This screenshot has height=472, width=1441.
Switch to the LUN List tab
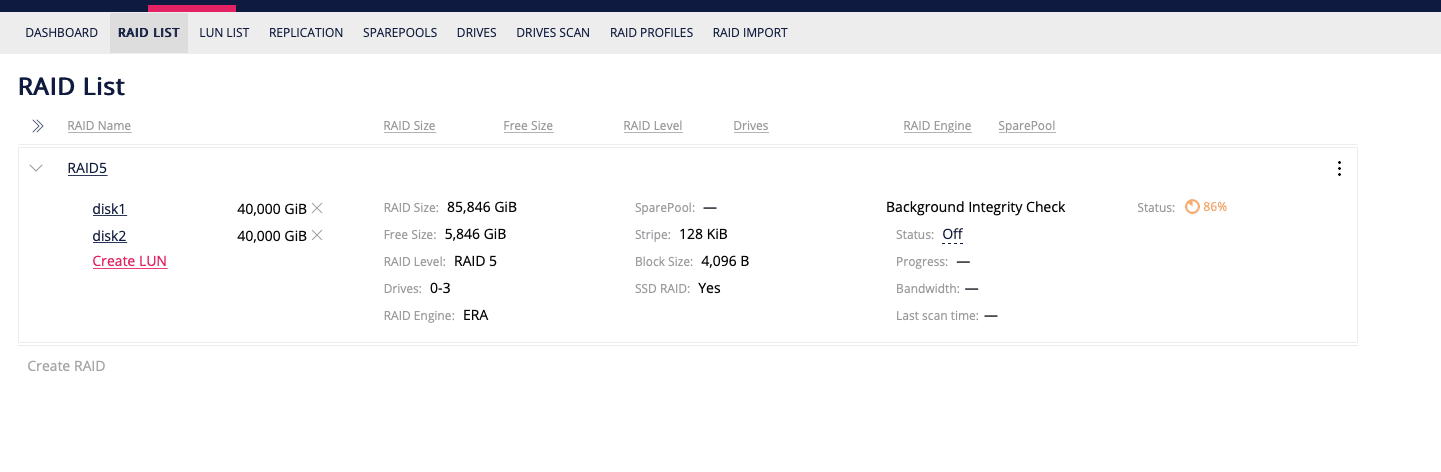coord(224,33)
